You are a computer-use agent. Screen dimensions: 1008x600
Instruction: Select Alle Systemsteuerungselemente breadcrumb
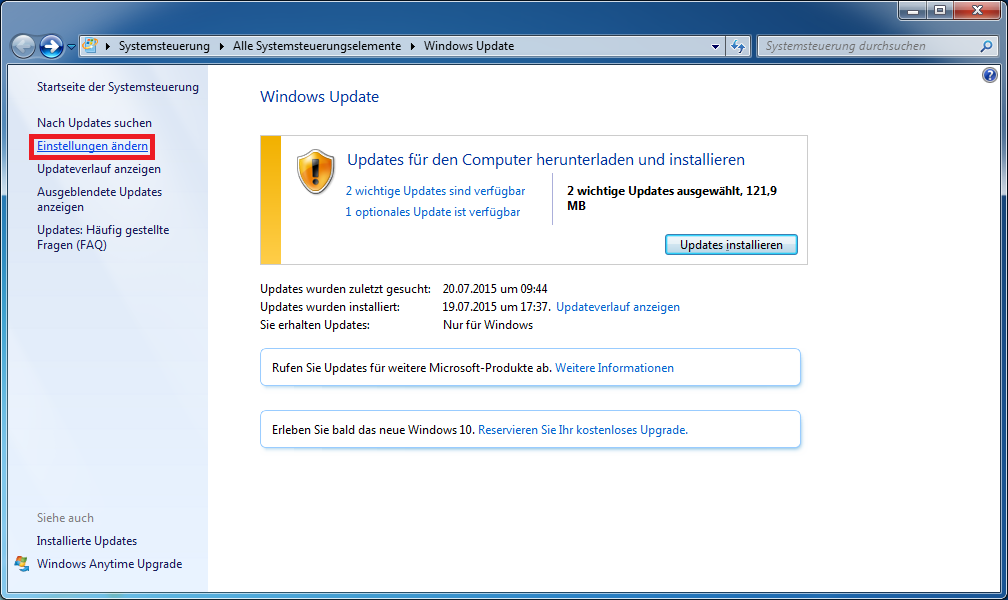pos(316,46)
